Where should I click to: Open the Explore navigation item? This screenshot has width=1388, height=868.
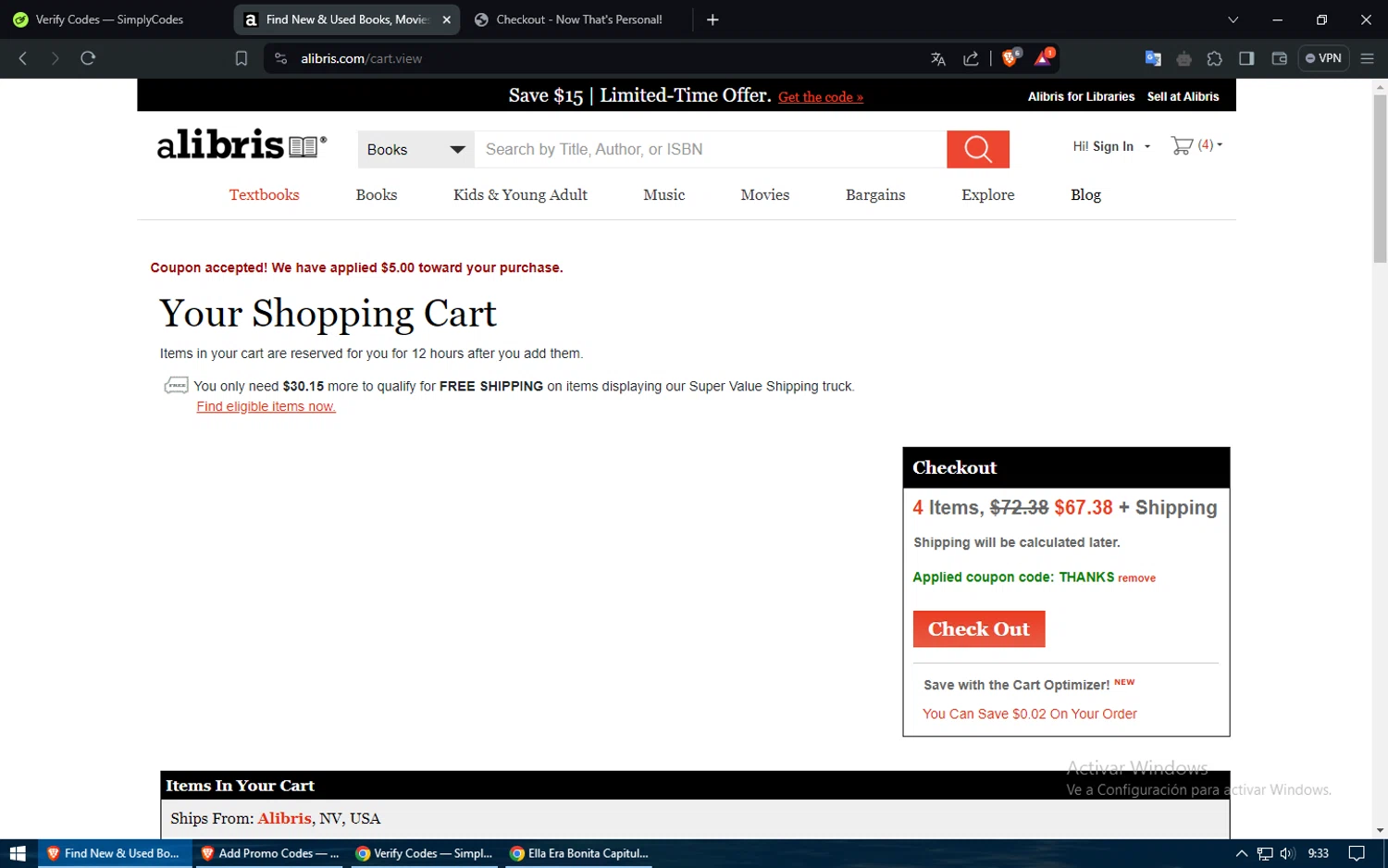click(988, 194)
